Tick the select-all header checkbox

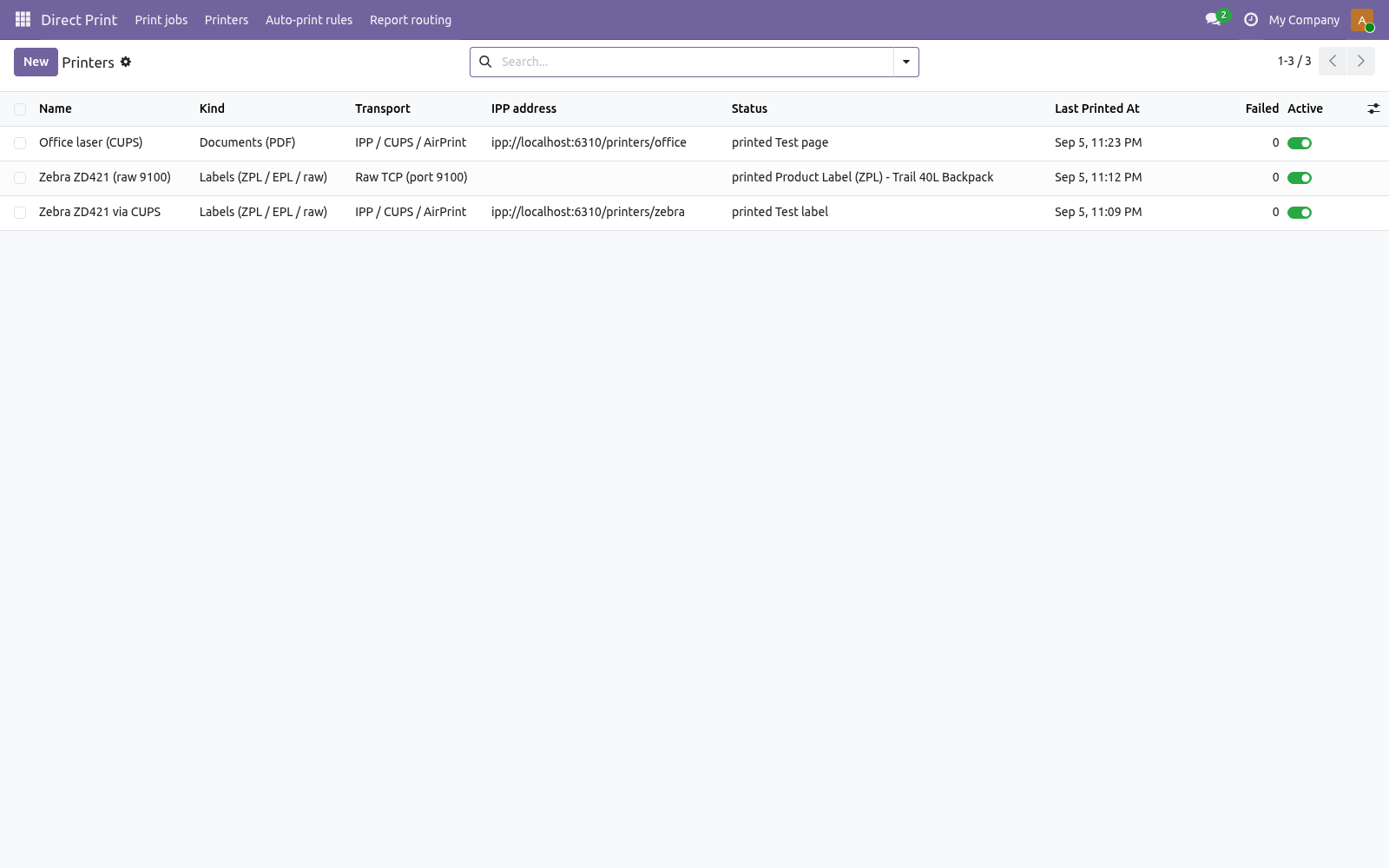click(20, 109)
